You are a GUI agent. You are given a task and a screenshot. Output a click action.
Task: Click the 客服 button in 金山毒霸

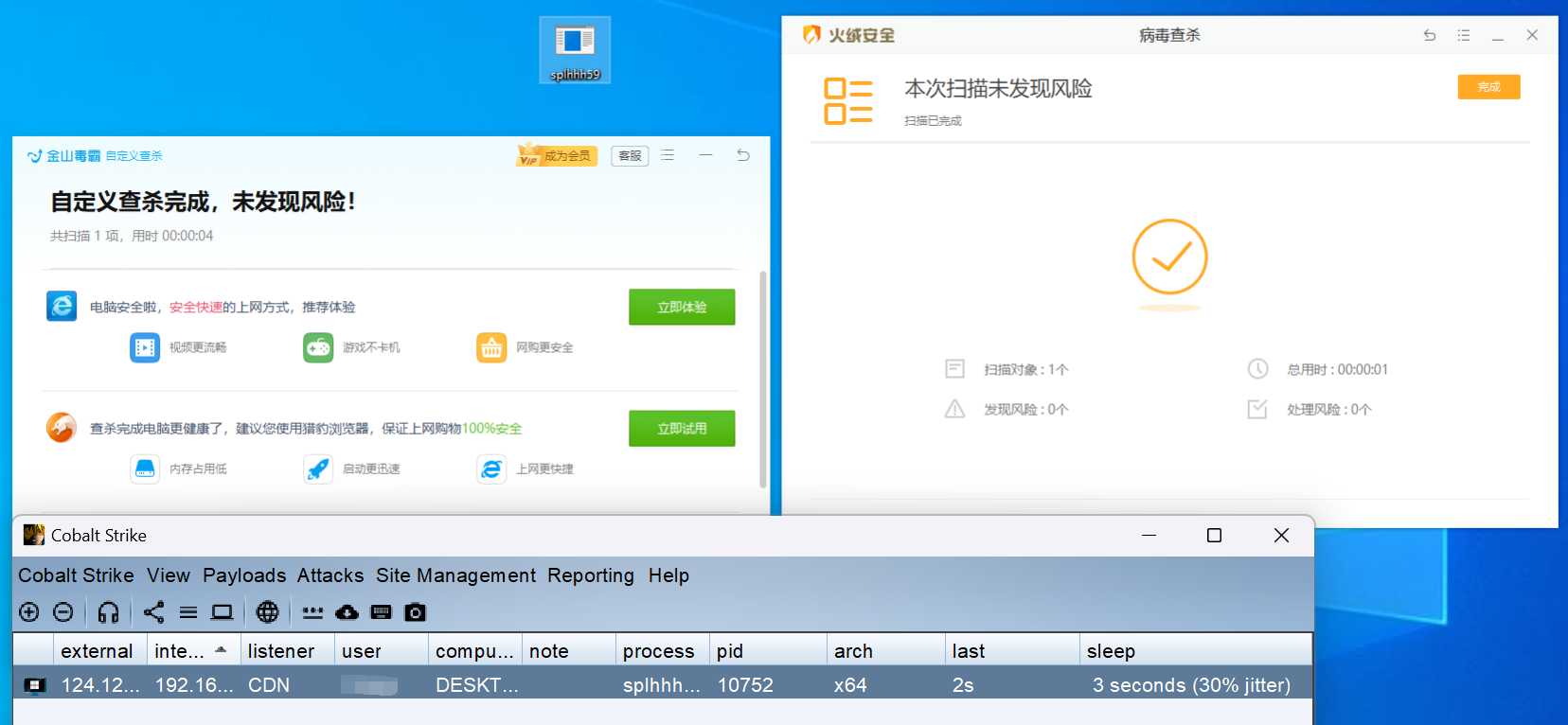pyautogui.click(x=630, y=155)
